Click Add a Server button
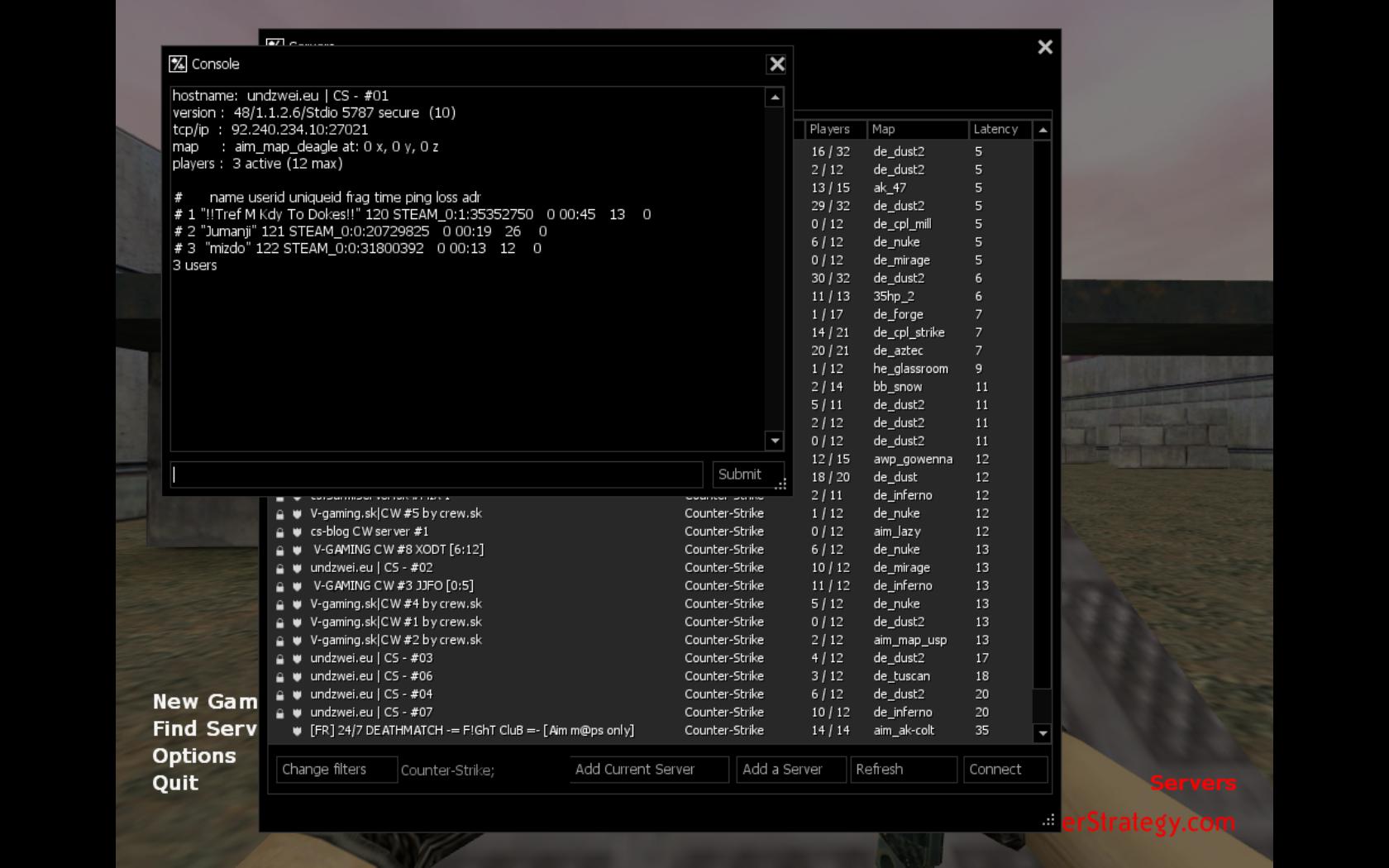 click(791, 770)
